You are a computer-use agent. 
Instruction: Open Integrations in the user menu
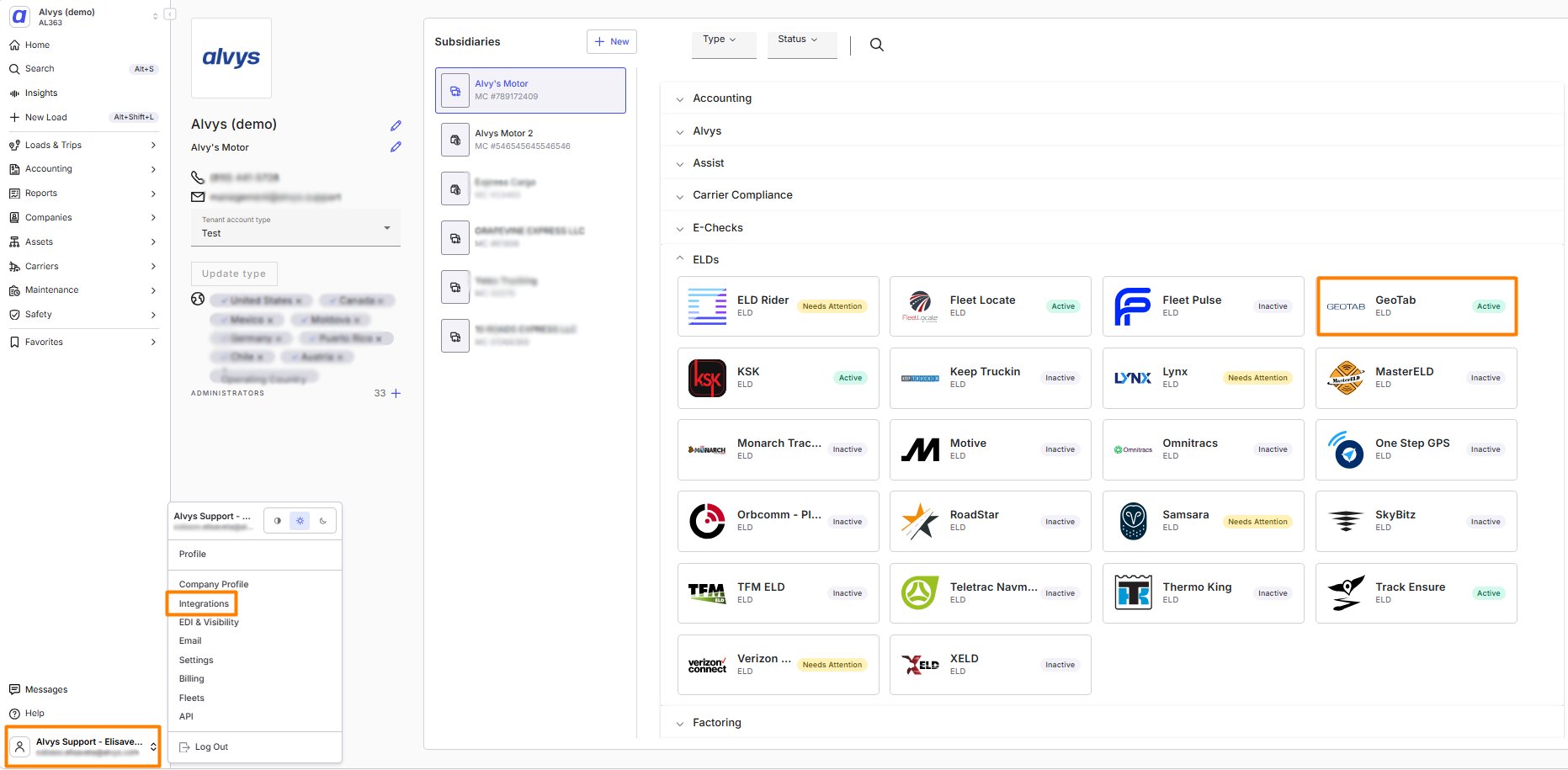[203, 603]
